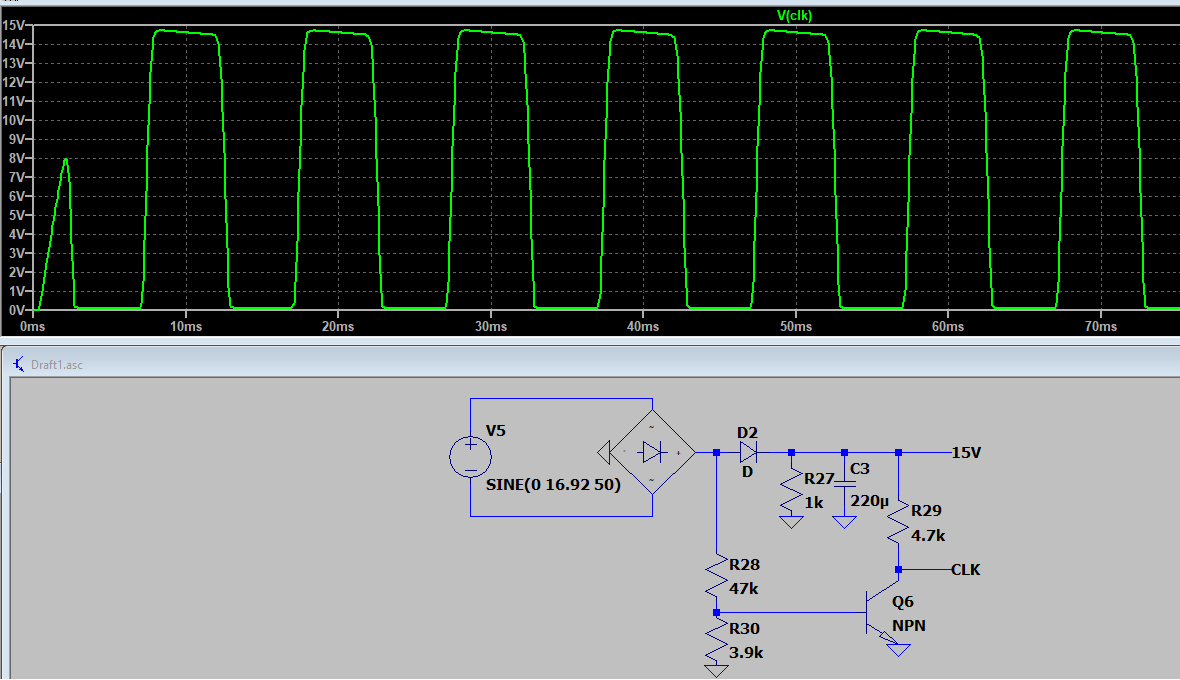Click the 40ms time axis label
The image size is (1180, 680).
643,326
